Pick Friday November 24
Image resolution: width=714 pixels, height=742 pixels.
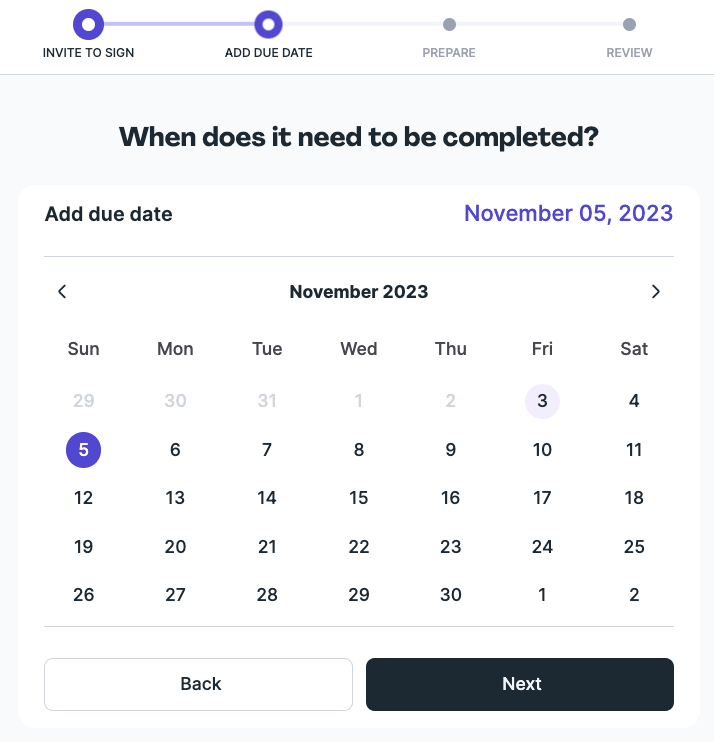[542, 547]
